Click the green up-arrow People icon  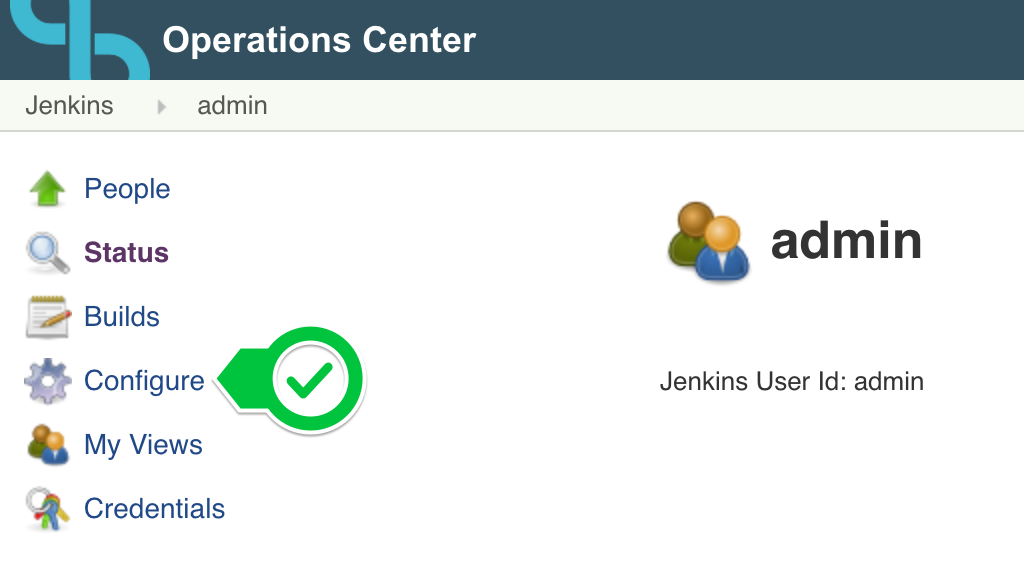(x=48, y=189)
